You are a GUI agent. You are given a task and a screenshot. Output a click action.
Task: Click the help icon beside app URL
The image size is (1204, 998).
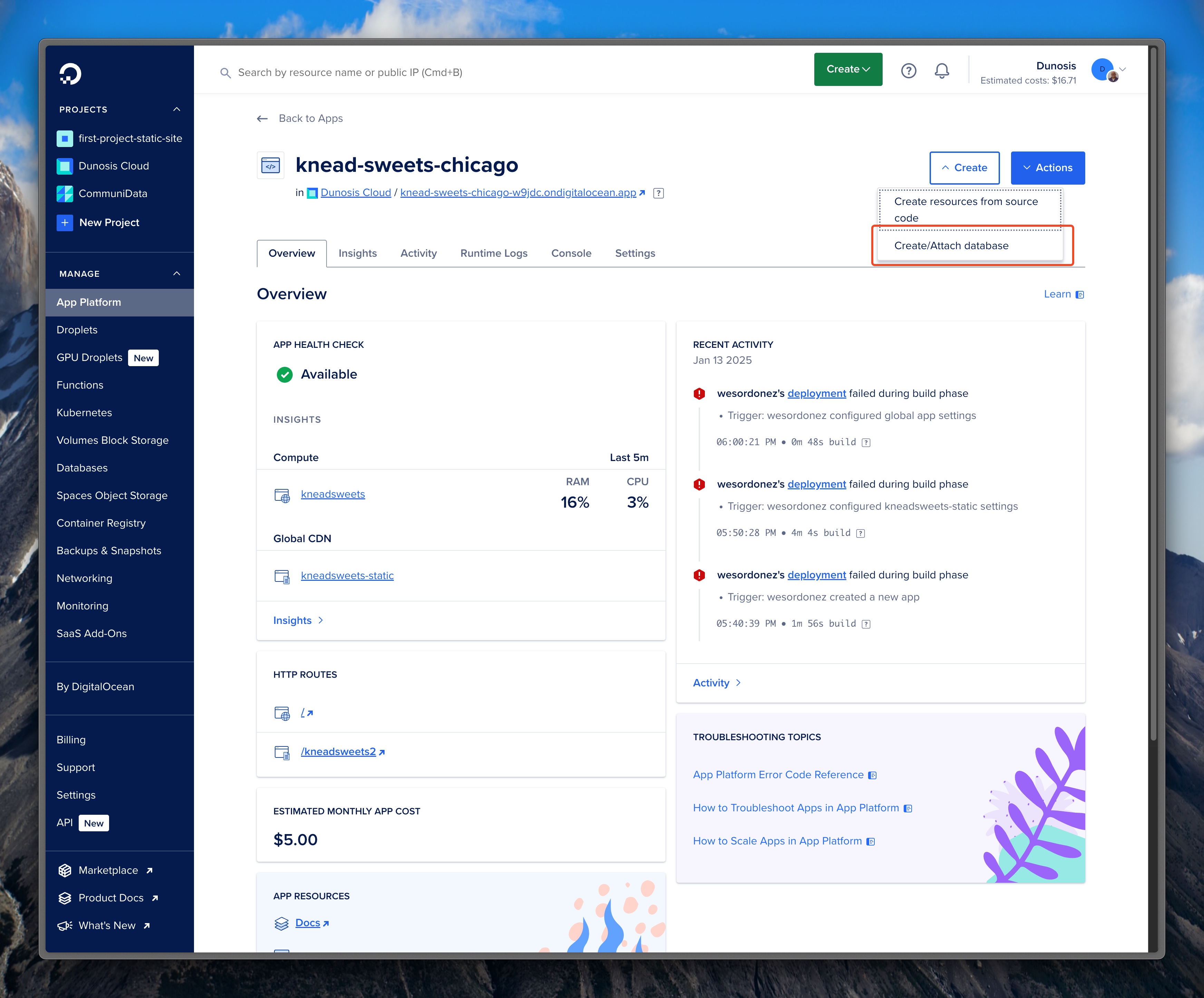click(x=658, y=193)
